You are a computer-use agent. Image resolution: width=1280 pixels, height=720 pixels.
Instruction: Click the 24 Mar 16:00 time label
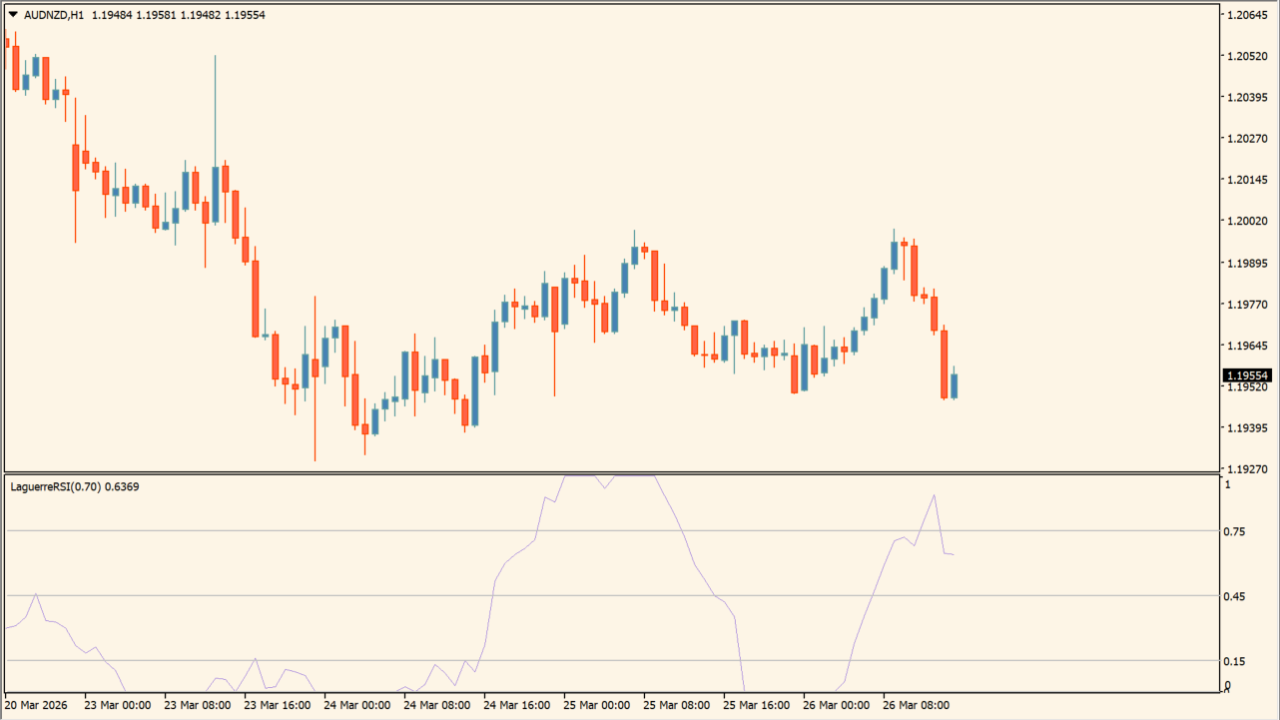coord(517,705)
